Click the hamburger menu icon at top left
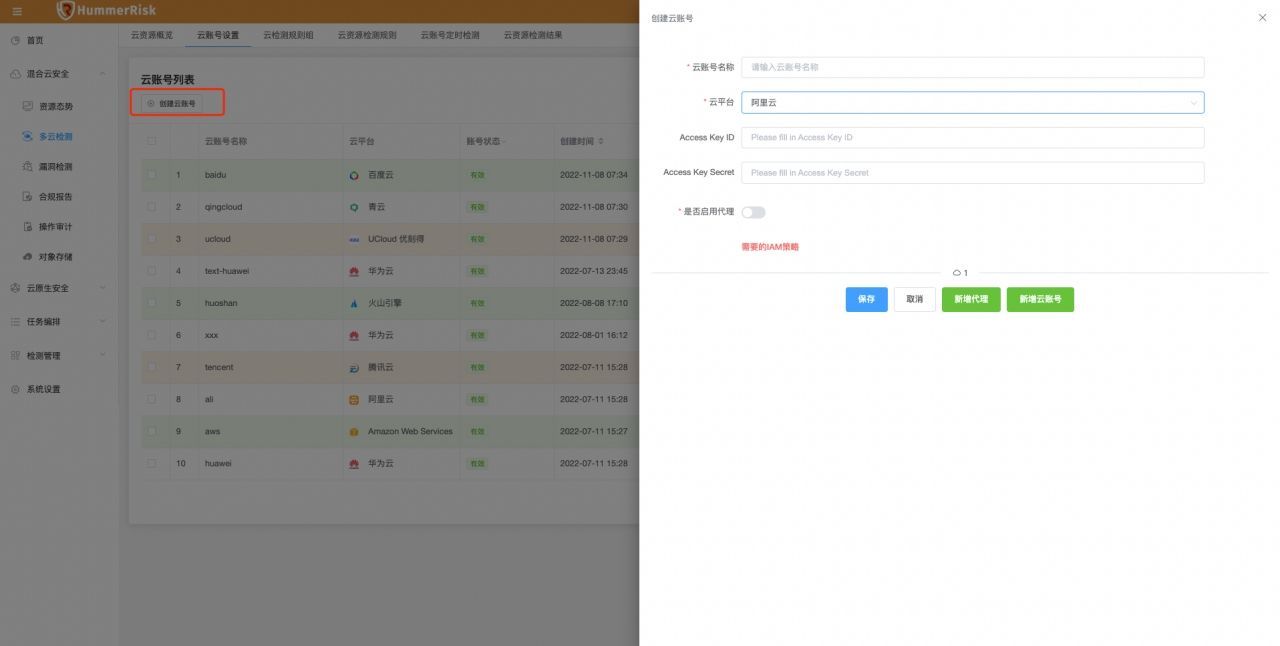1280x646 pixels. click(x=16, y=11)
